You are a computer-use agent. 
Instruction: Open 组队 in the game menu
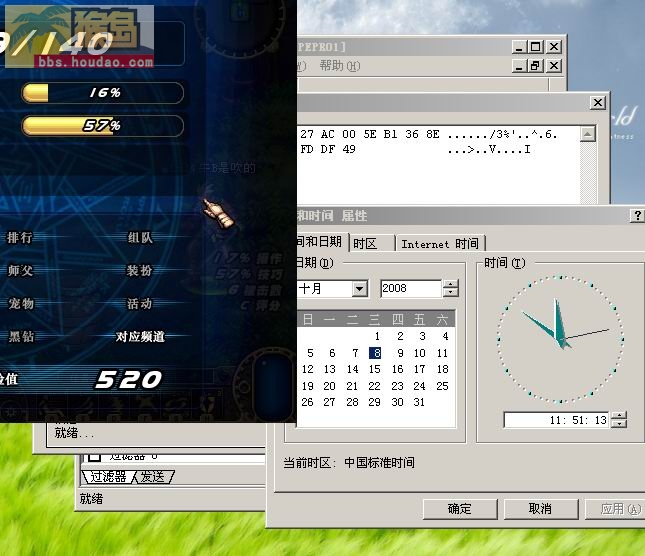pos(140,237)
